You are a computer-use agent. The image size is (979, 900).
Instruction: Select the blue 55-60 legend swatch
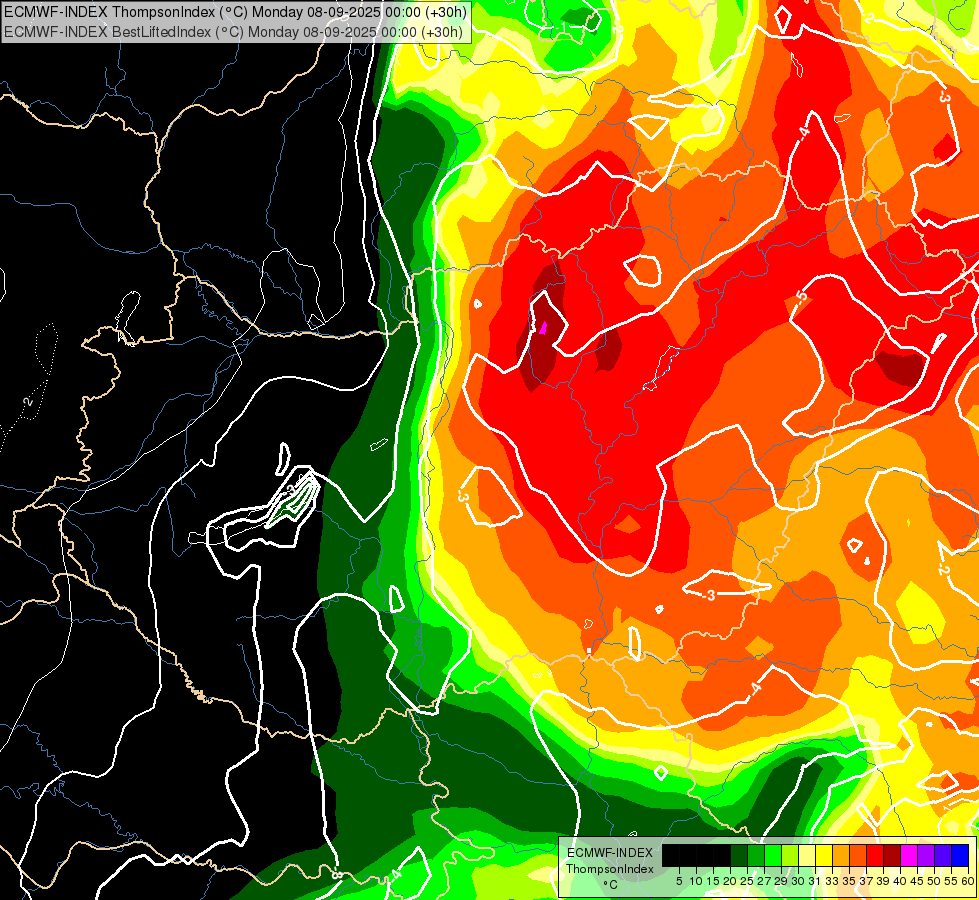point(960,855)
